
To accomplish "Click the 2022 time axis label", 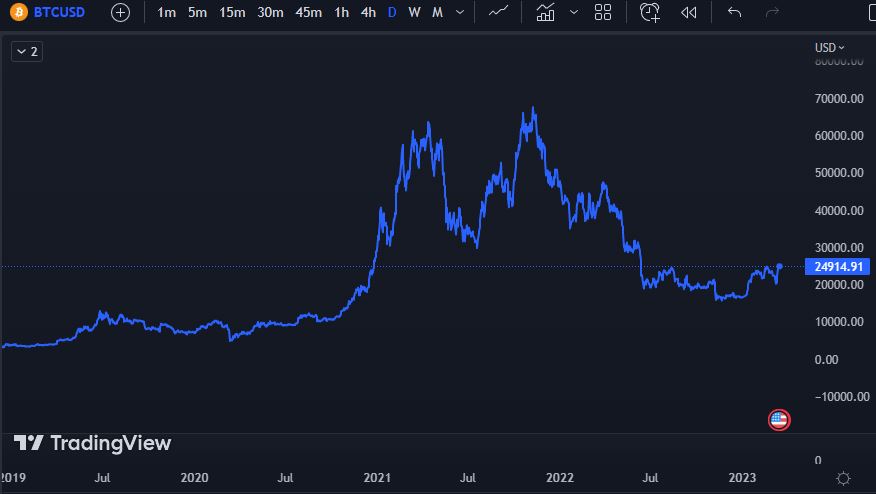I will coord(560,478).
